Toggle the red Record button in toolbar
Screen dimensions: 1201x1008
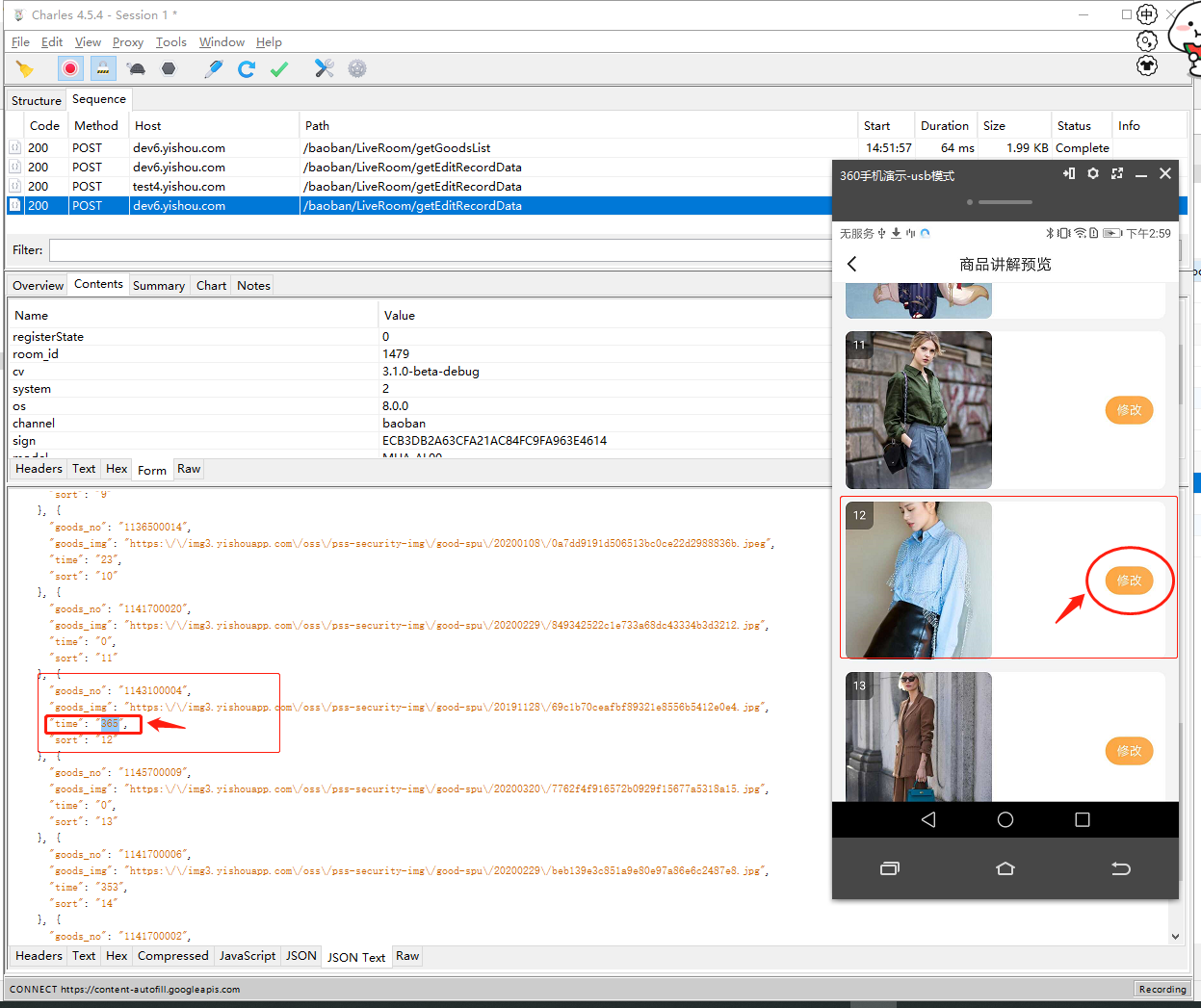pos(70,68)
